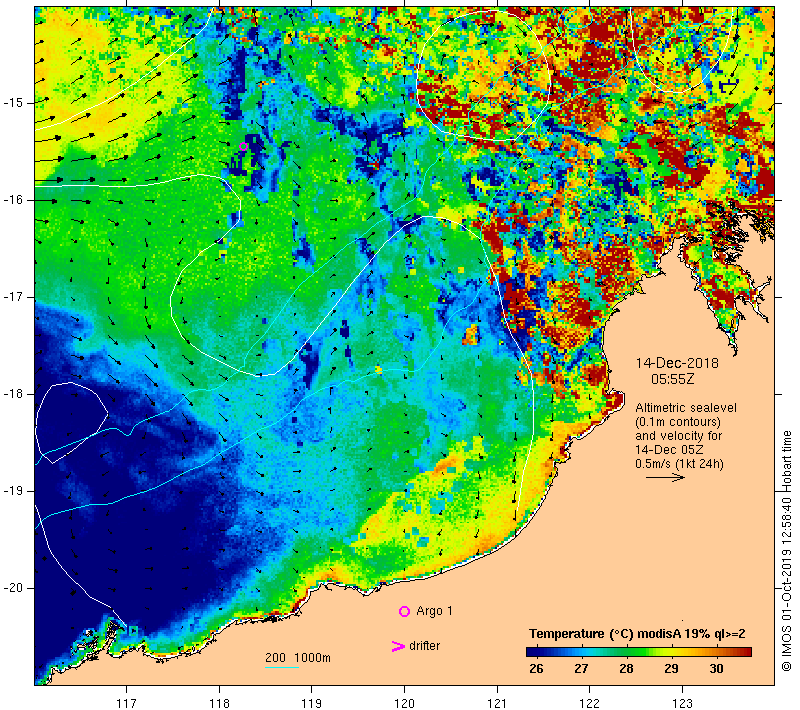Click the color scale label '30'
This screenshot has height=710, width=800.
coord(716,669)
